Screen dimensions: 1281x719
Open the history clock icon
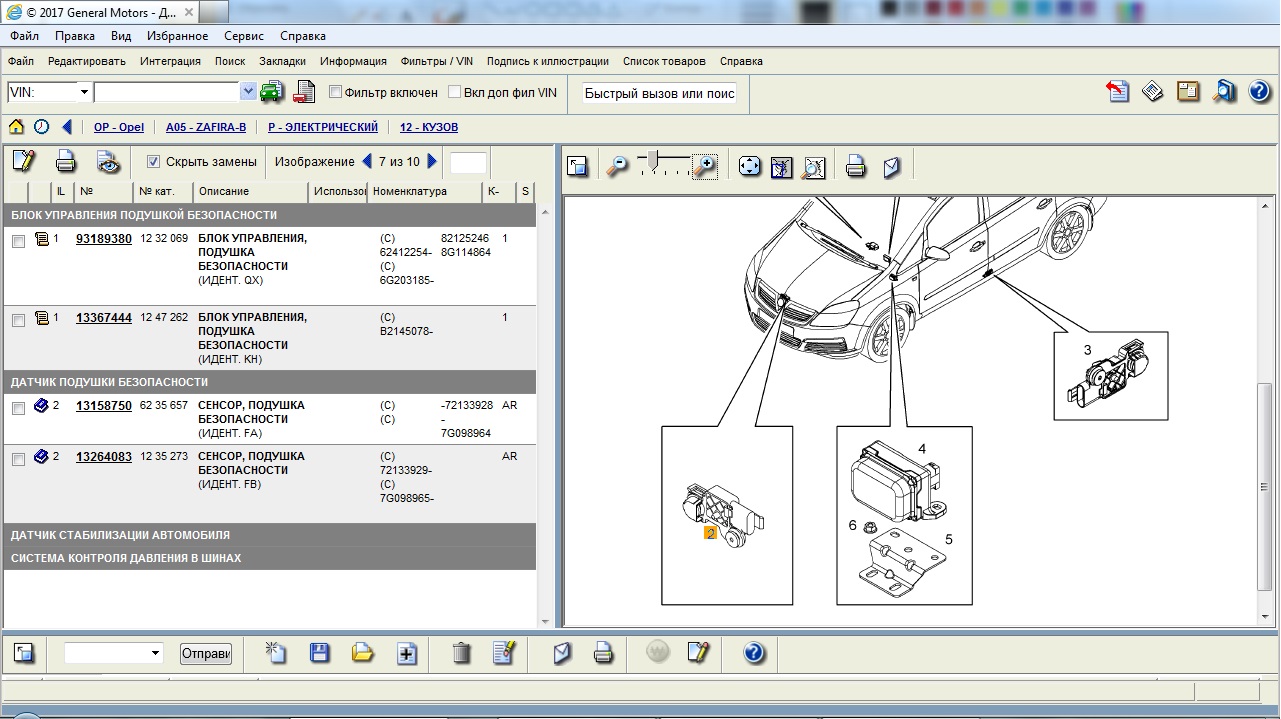41,127
